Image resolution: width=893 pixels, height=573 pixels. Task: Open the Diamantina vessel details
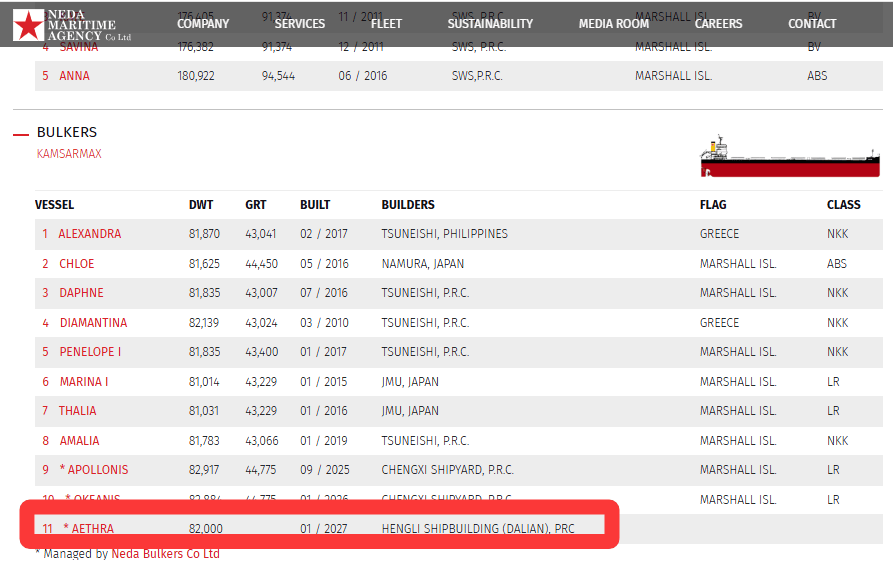click(x=92, y=323)
